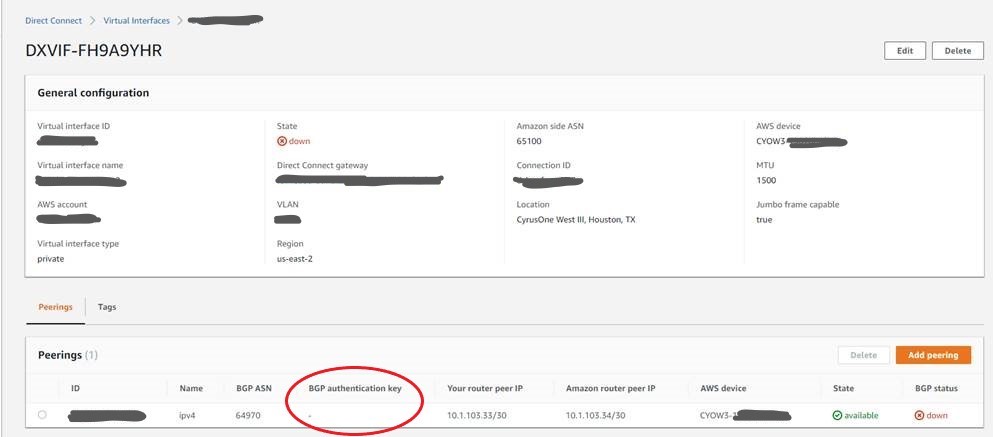The height and width of the screenshot is (437, 993).
Task: Click the General configuration panel heading
Action: pyautogui.click(x=93, y=92)
